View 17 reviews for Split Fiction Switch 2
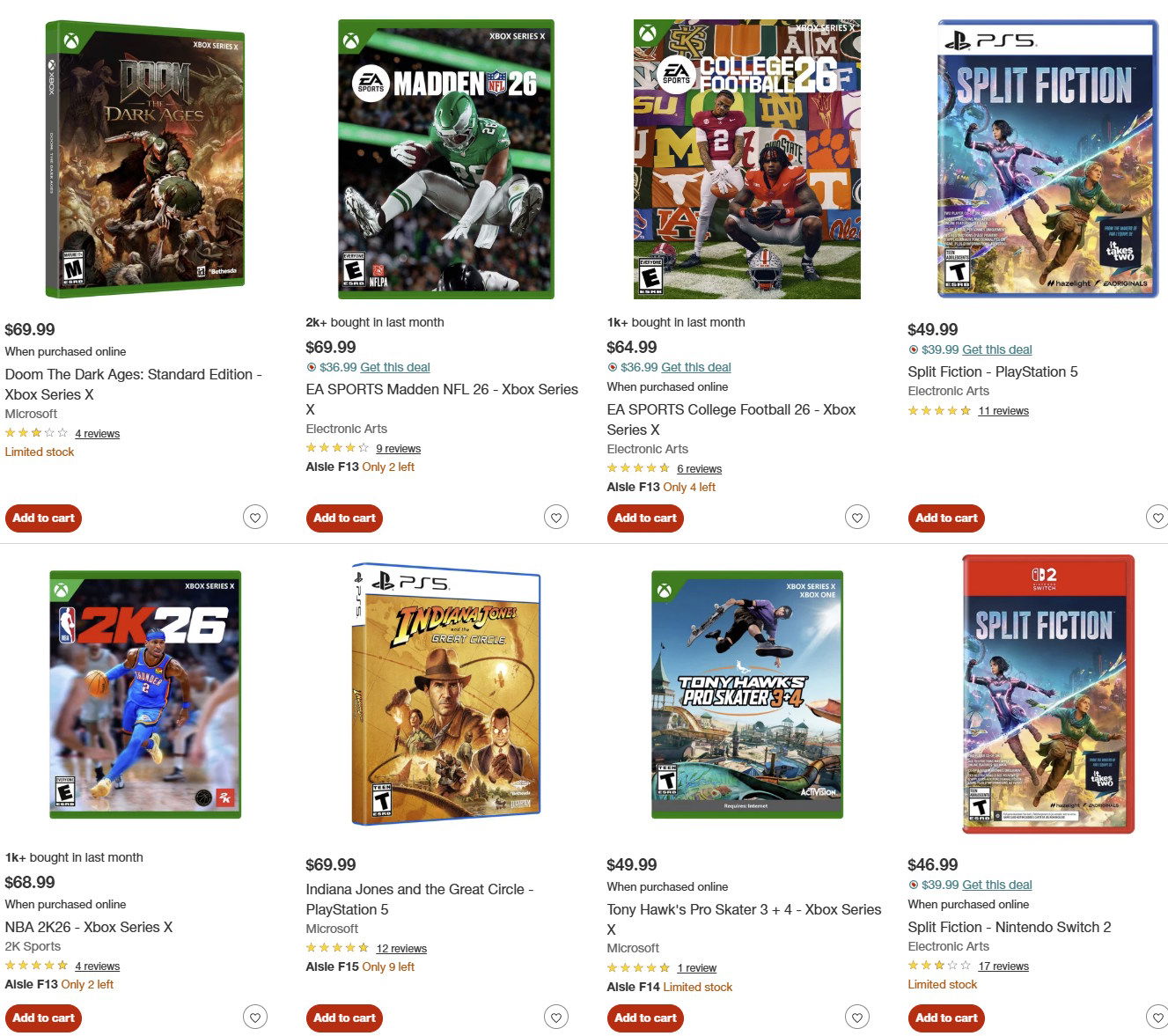The width and height of the screenshot is (1168, 1036). pyautogui.click(x=1003, y=966)
